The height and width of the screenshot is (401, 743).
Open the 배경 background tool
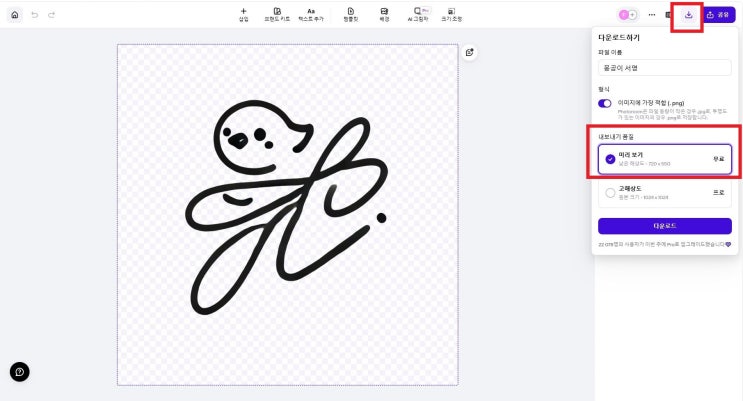click(x=384, y=14)
